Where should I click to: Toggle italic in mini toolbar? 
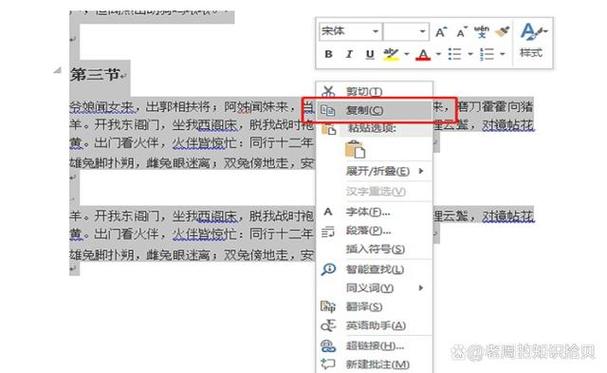349,54
